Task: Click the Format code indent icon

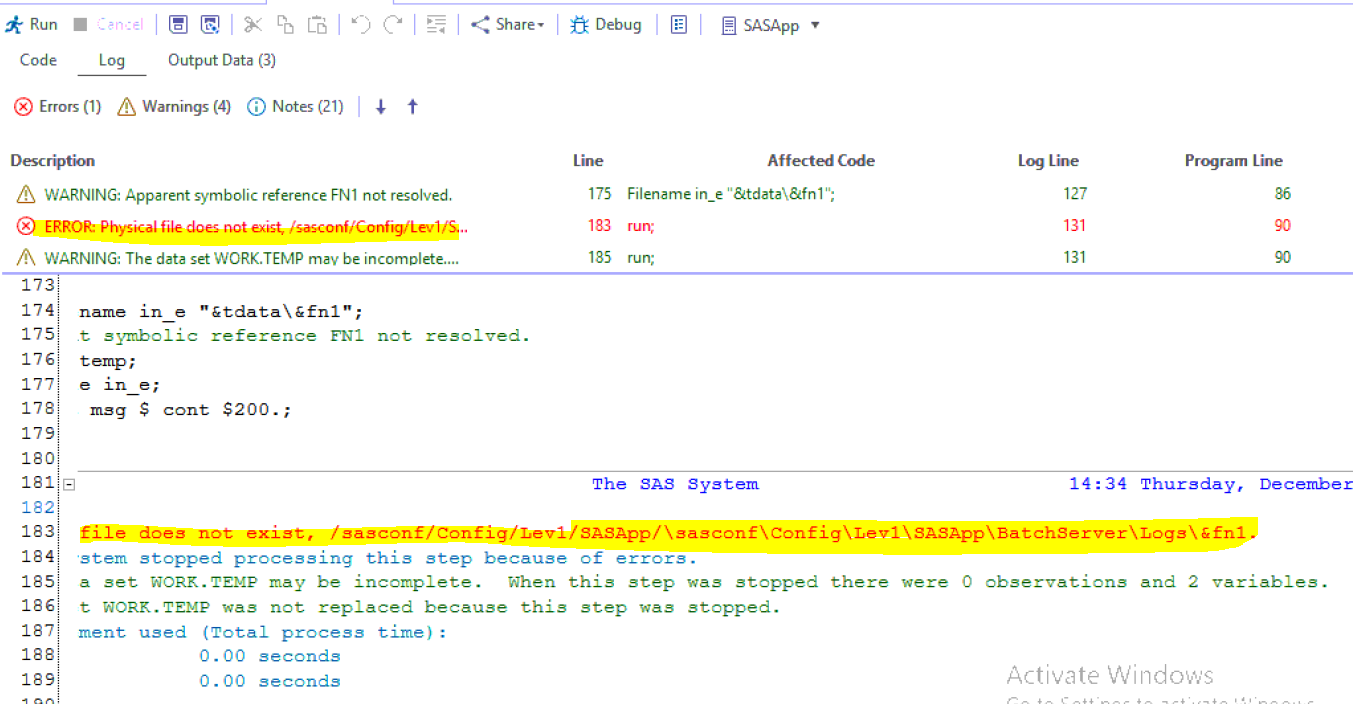Action: (x=436, y=25)
